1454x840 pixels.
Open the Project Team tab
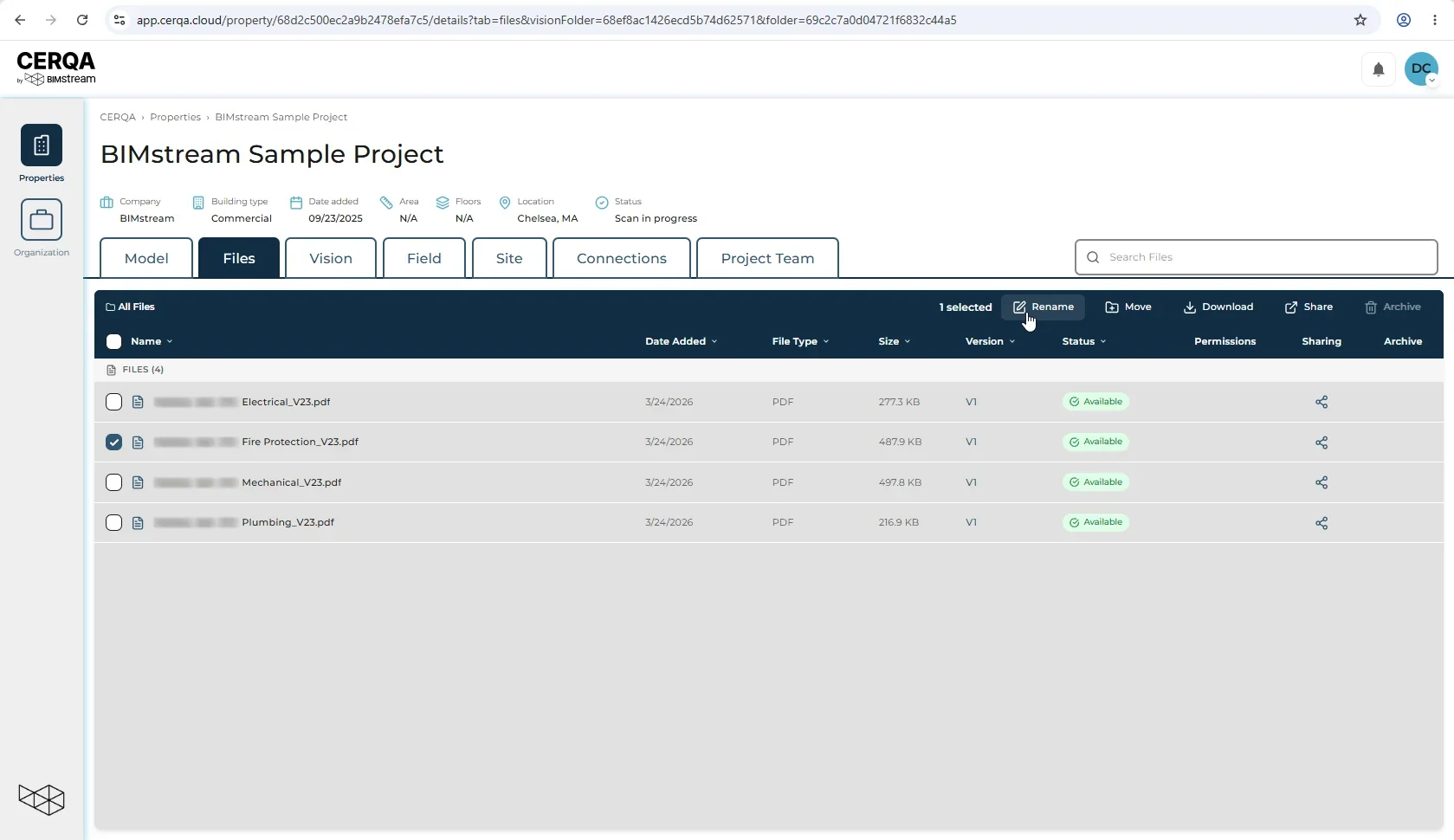(767, 258)
